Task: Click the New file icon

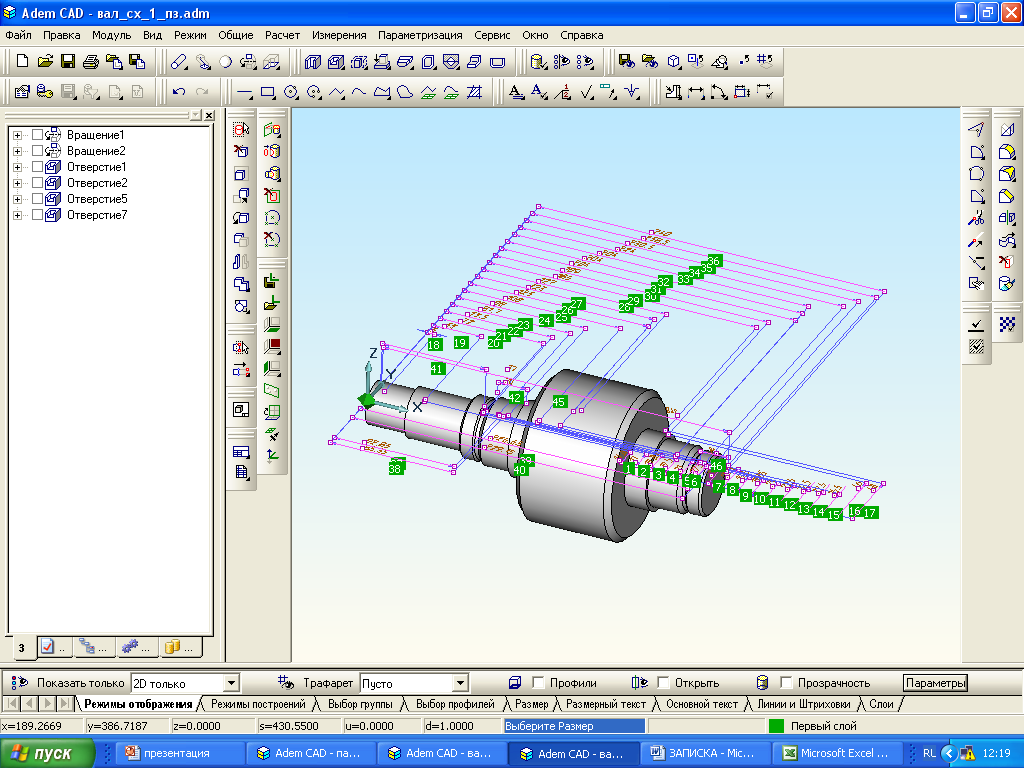Action: tap(22, 61)
